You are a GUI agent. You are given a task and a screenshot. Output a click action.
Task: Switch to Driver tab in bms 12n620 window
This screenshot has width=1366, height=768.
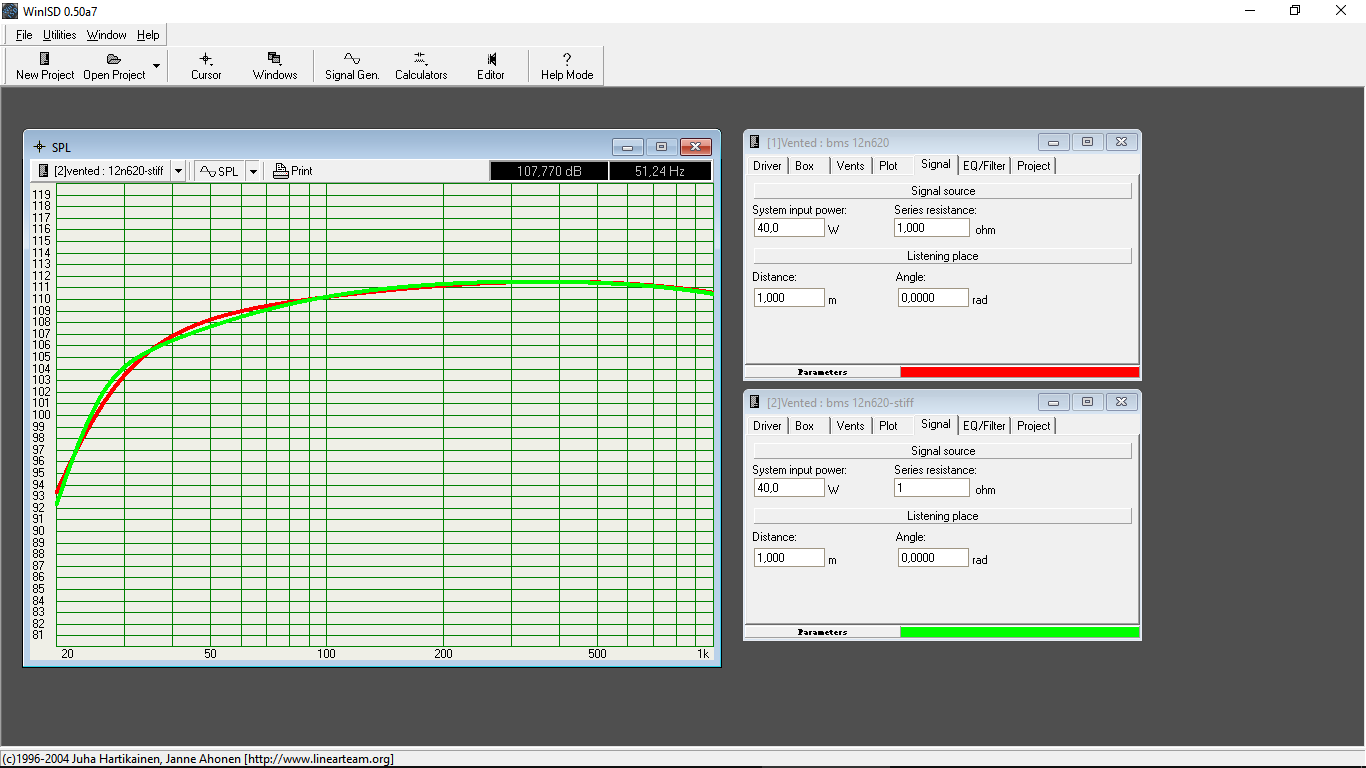coord(768,166)
